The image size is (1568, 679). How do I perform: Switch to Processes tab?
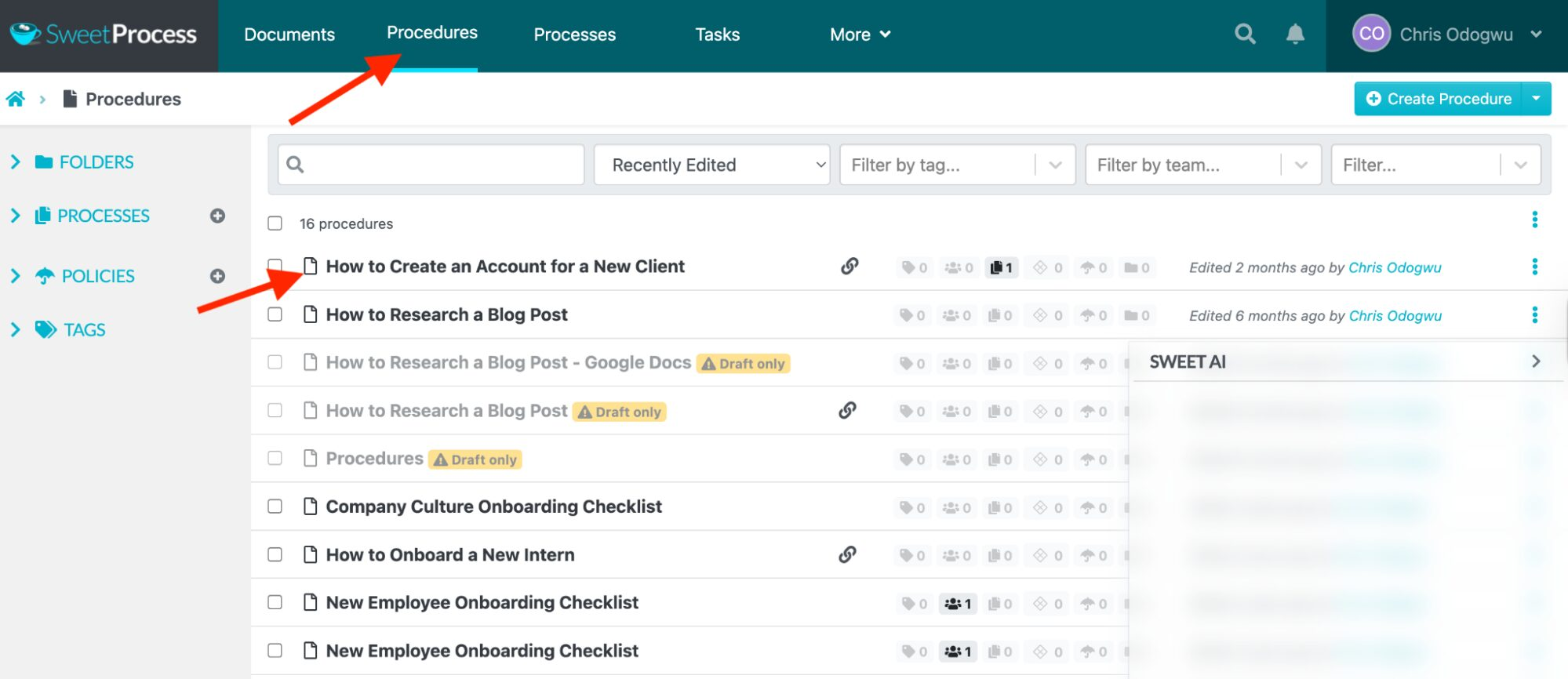pyautogui.click(x=575, y=34)
